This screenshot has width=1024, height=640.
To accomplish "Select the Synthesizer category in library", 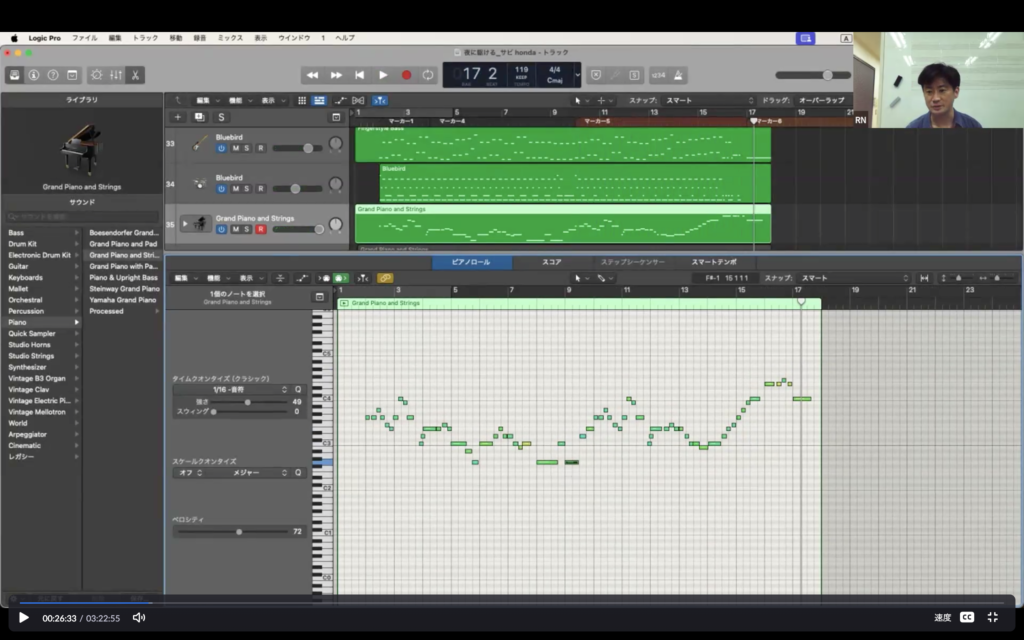I will tap(29, 366).
